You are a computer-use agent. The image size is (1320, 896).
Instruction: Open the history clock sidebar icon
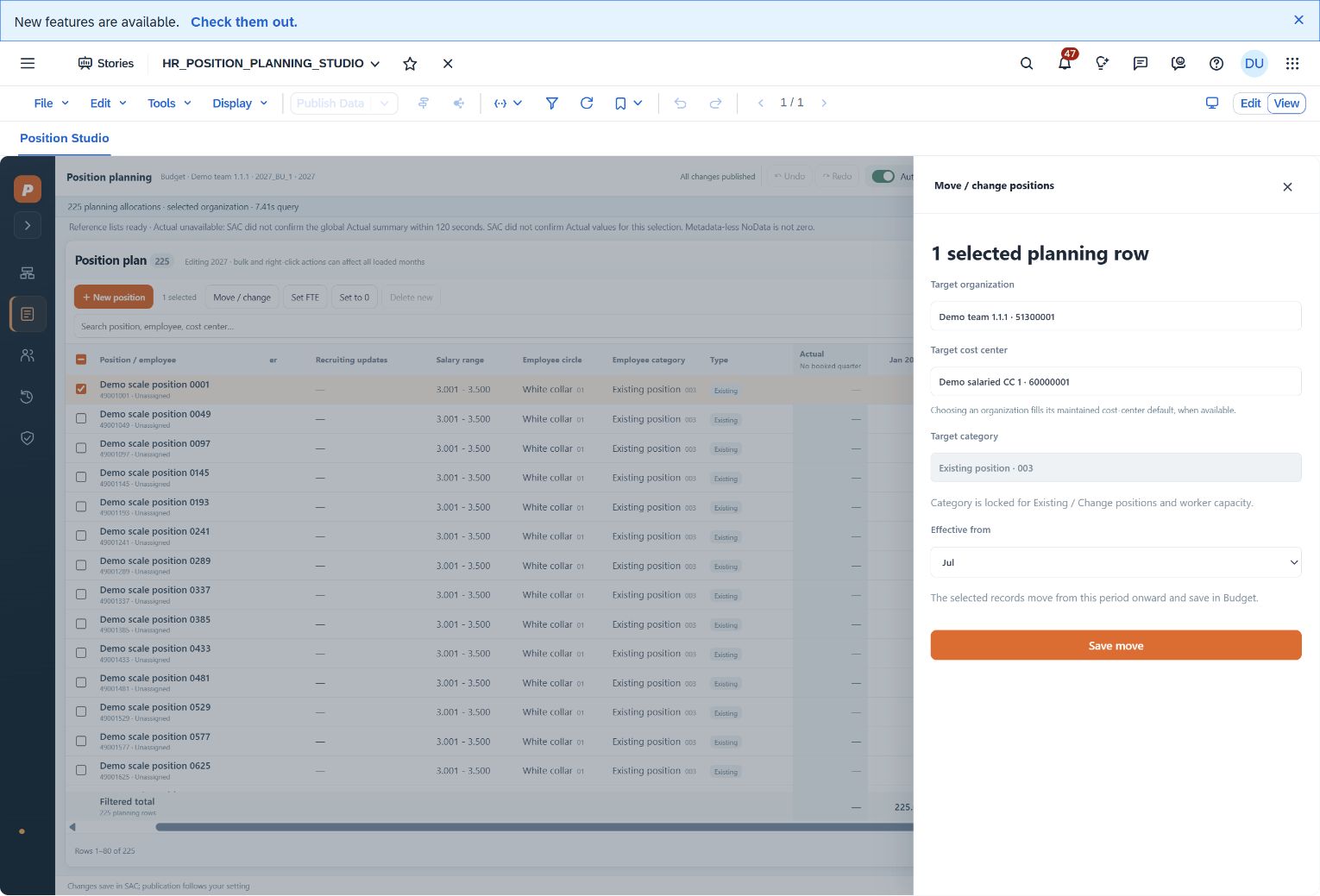tap(28, 397)
